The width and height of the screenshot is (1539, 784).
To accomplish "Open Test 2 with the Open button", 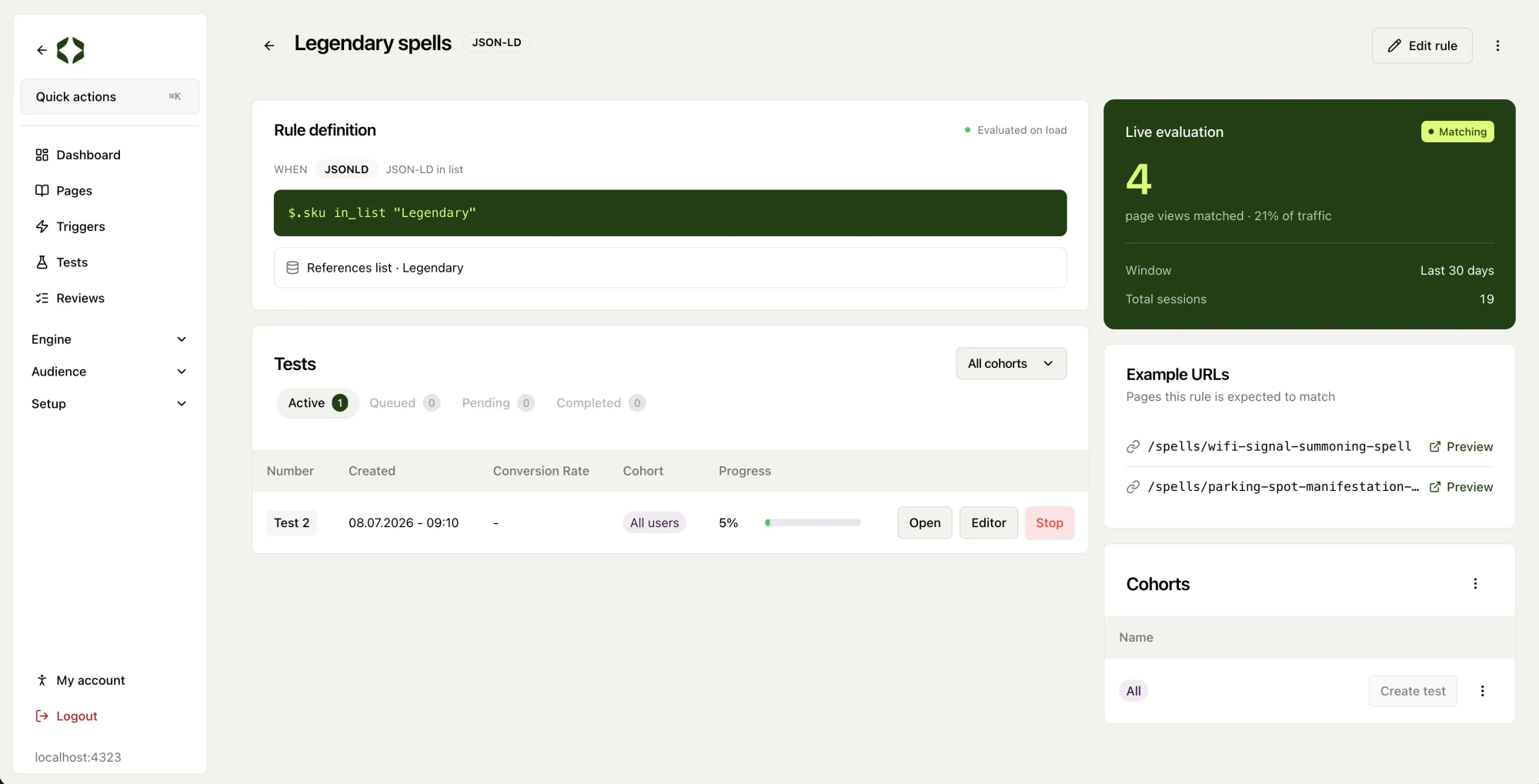I will pyautogui.click(x=924, y=522).
